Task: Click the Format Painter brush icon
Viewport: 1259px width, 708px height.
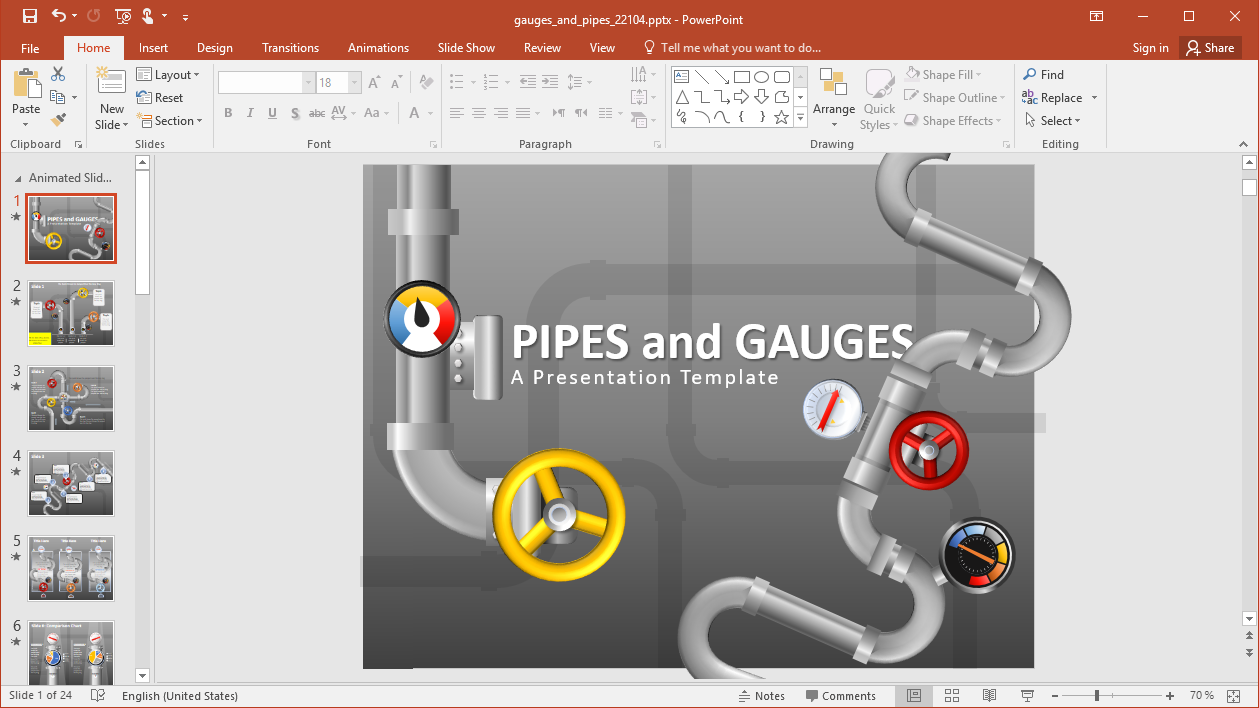Action: click(58, 120)
